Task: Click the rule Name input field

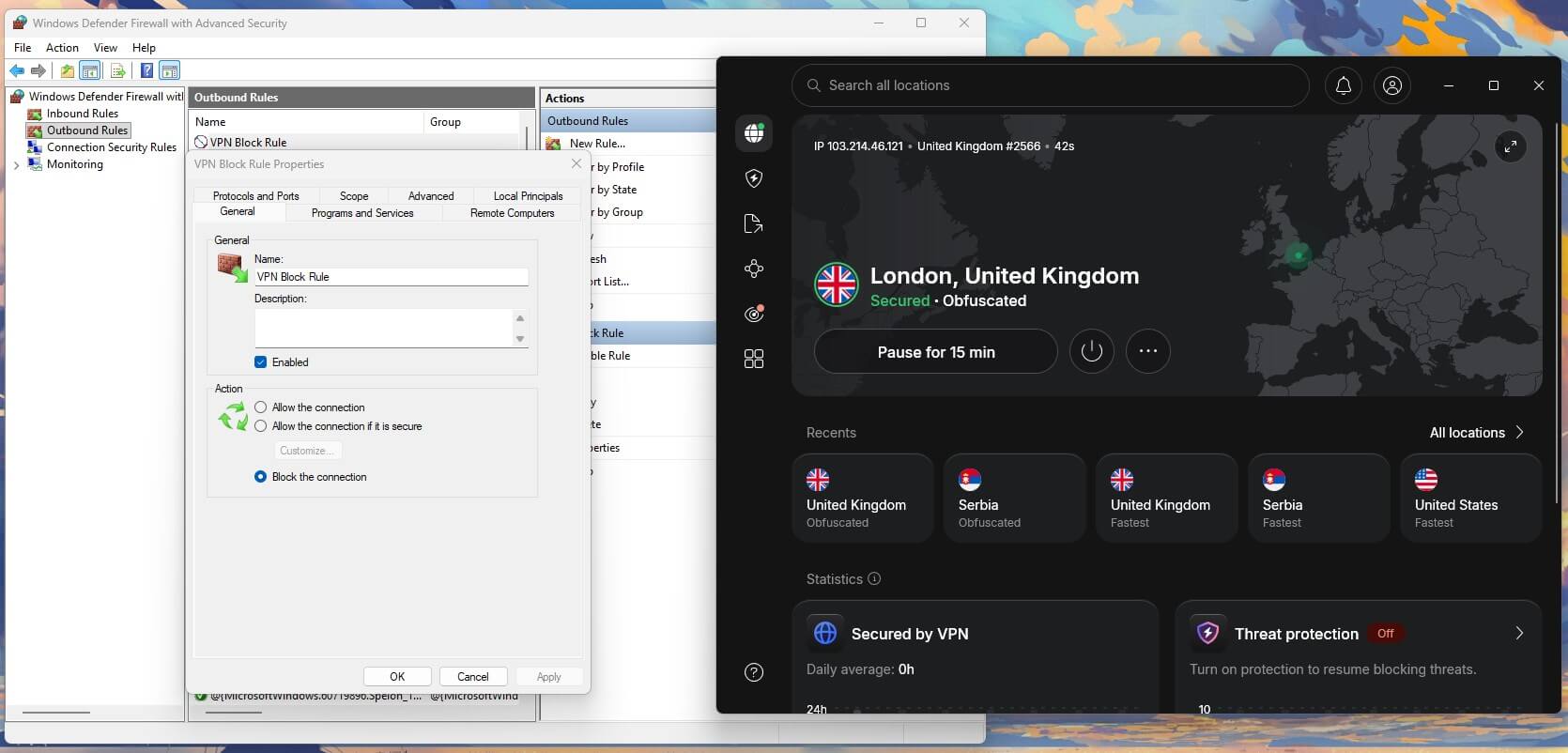Action: click(x=392, y=277)
